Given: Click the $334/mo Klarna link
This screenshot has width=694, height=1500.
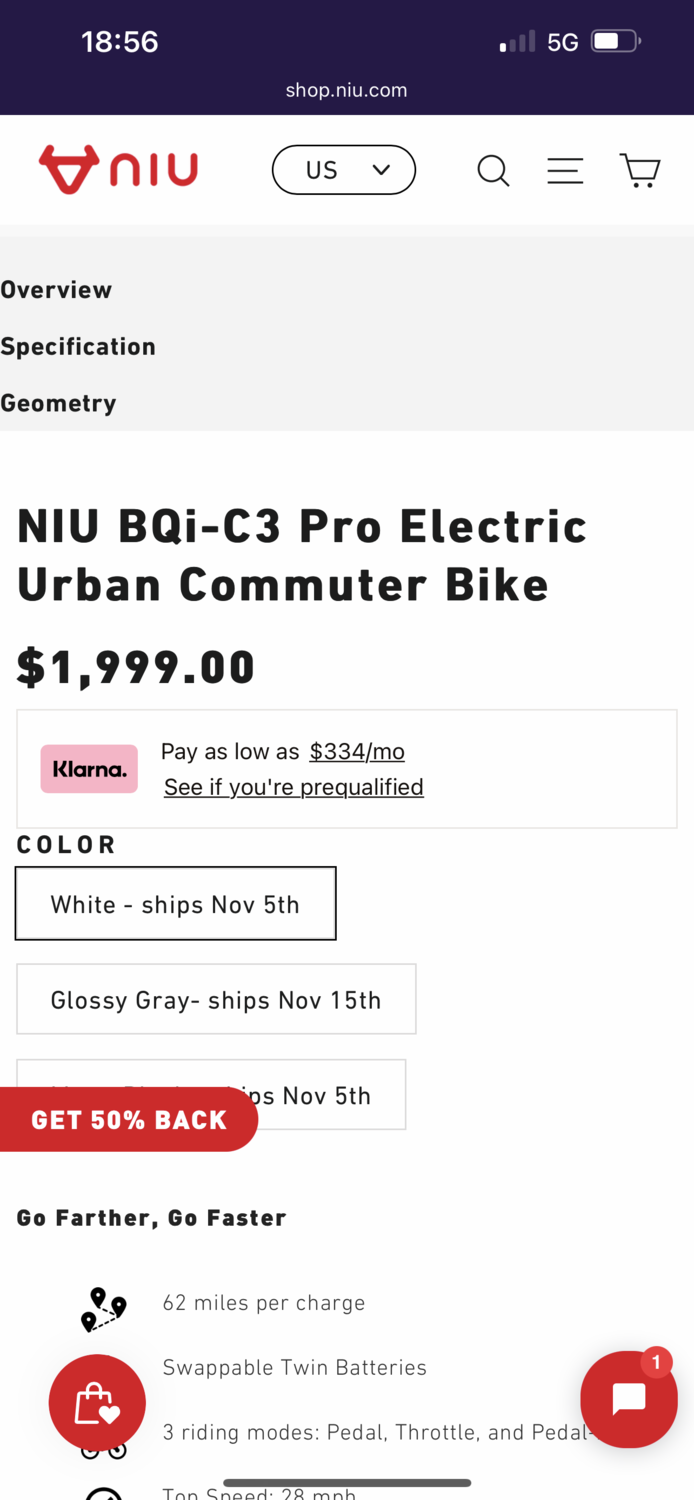Looking at the screenshot, I should point(357,751).
